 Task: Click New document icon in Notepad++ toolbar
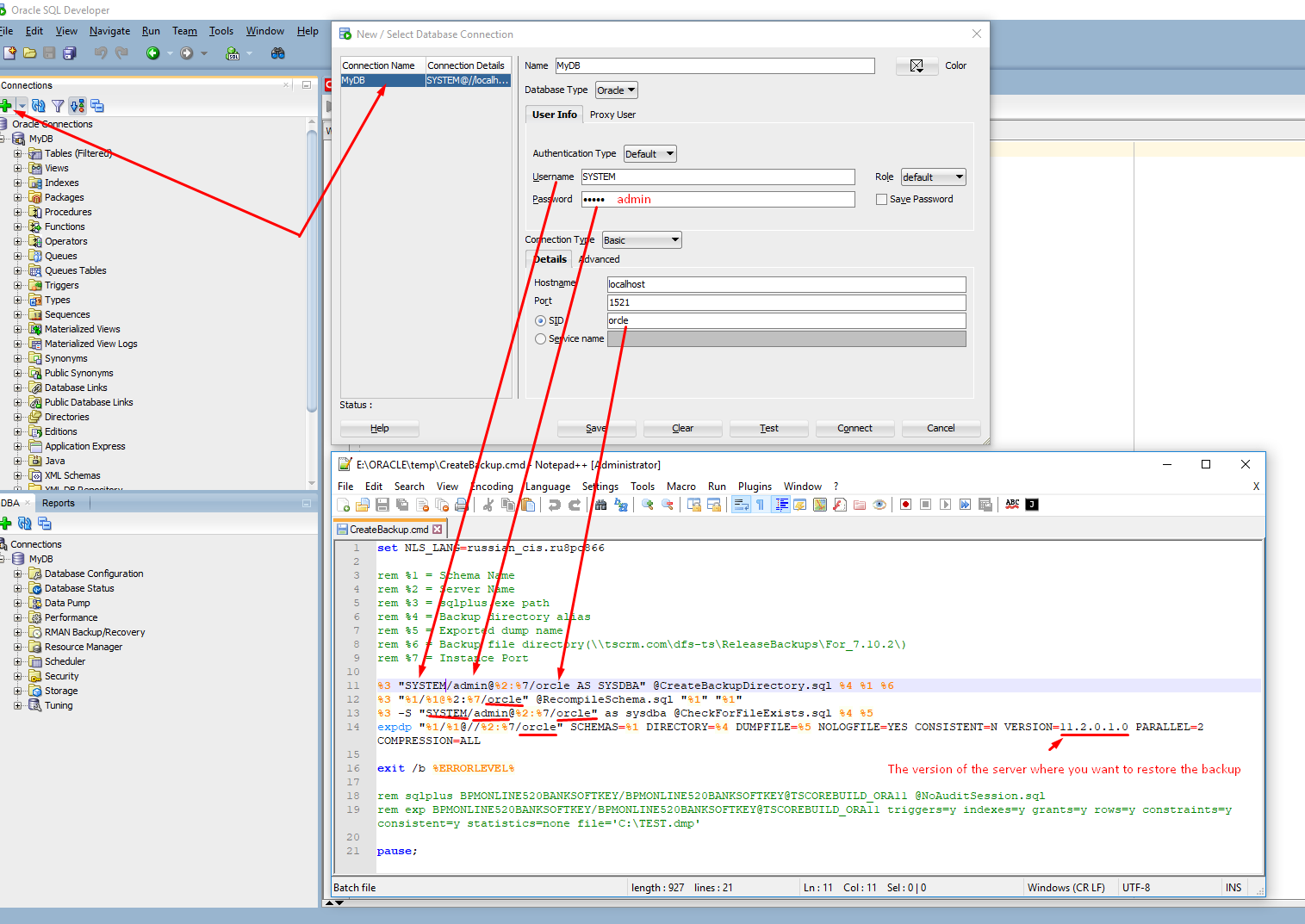click(344, 505)
